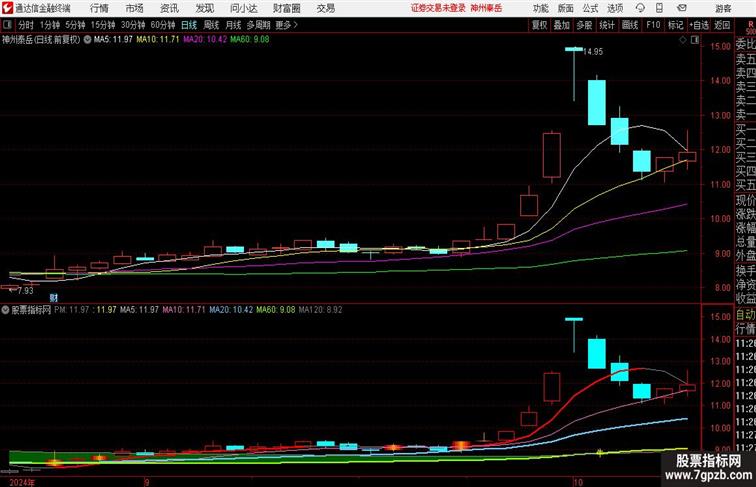Click the 神州泰岳(日线 前复权) chart title
Viewport: 756px width, 487px height.
(41, 40)
